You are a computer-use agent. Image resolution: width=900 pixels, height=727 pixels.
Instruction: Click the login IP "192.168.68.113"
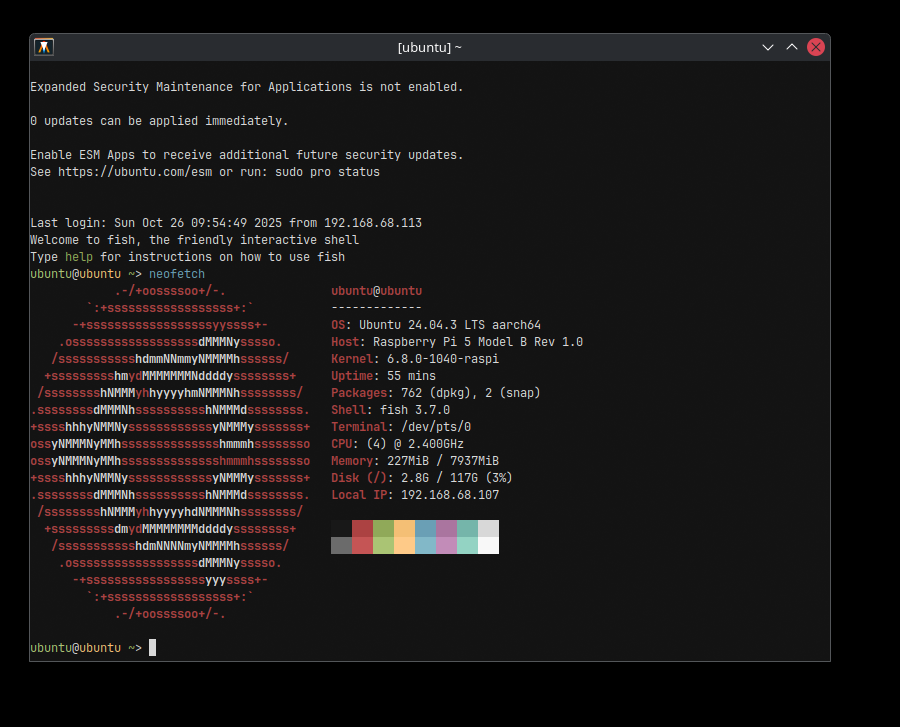[x=373, y=223]
